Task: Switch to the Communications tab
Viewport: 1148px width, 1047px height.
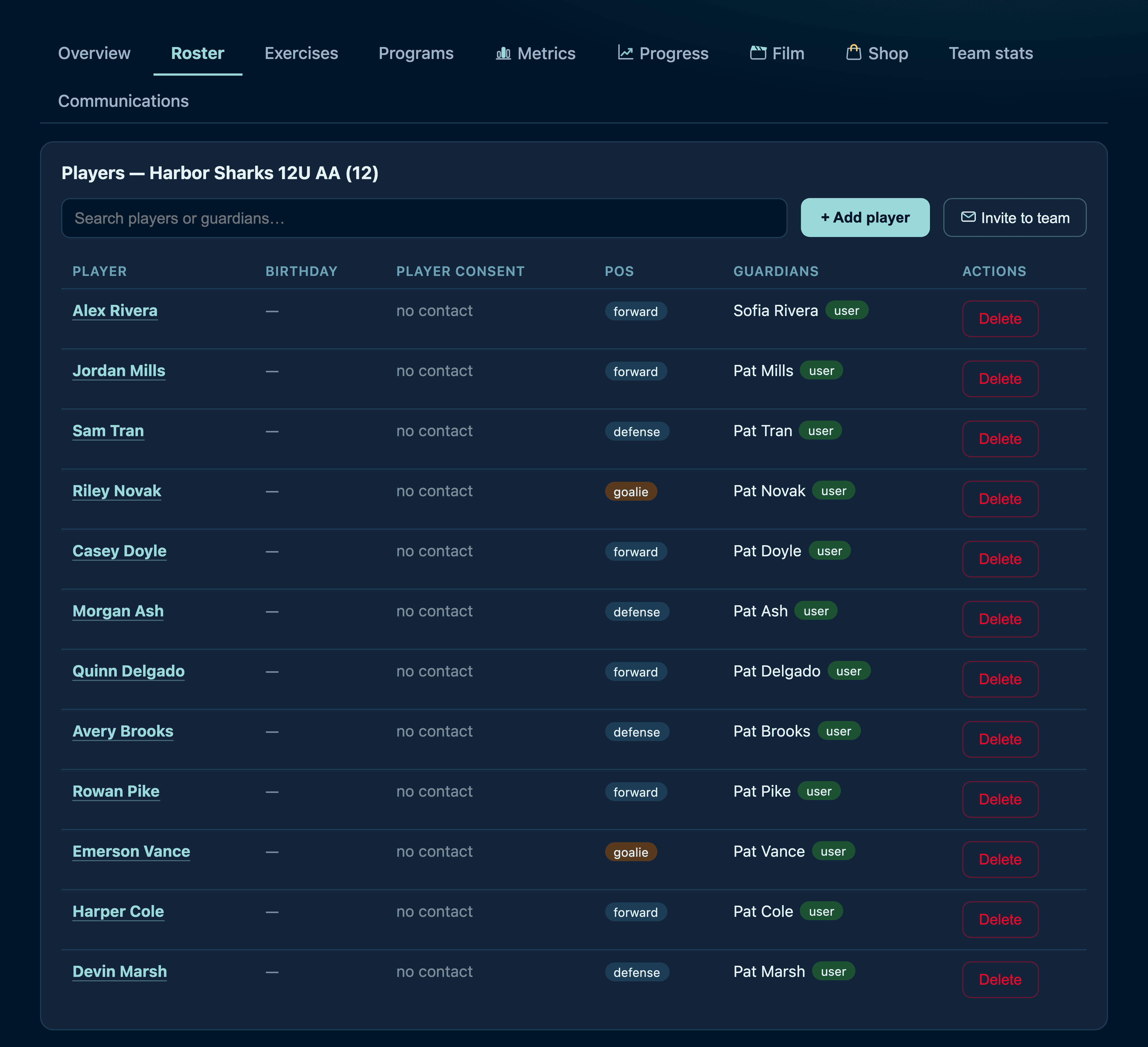Action: click(123, 102)
